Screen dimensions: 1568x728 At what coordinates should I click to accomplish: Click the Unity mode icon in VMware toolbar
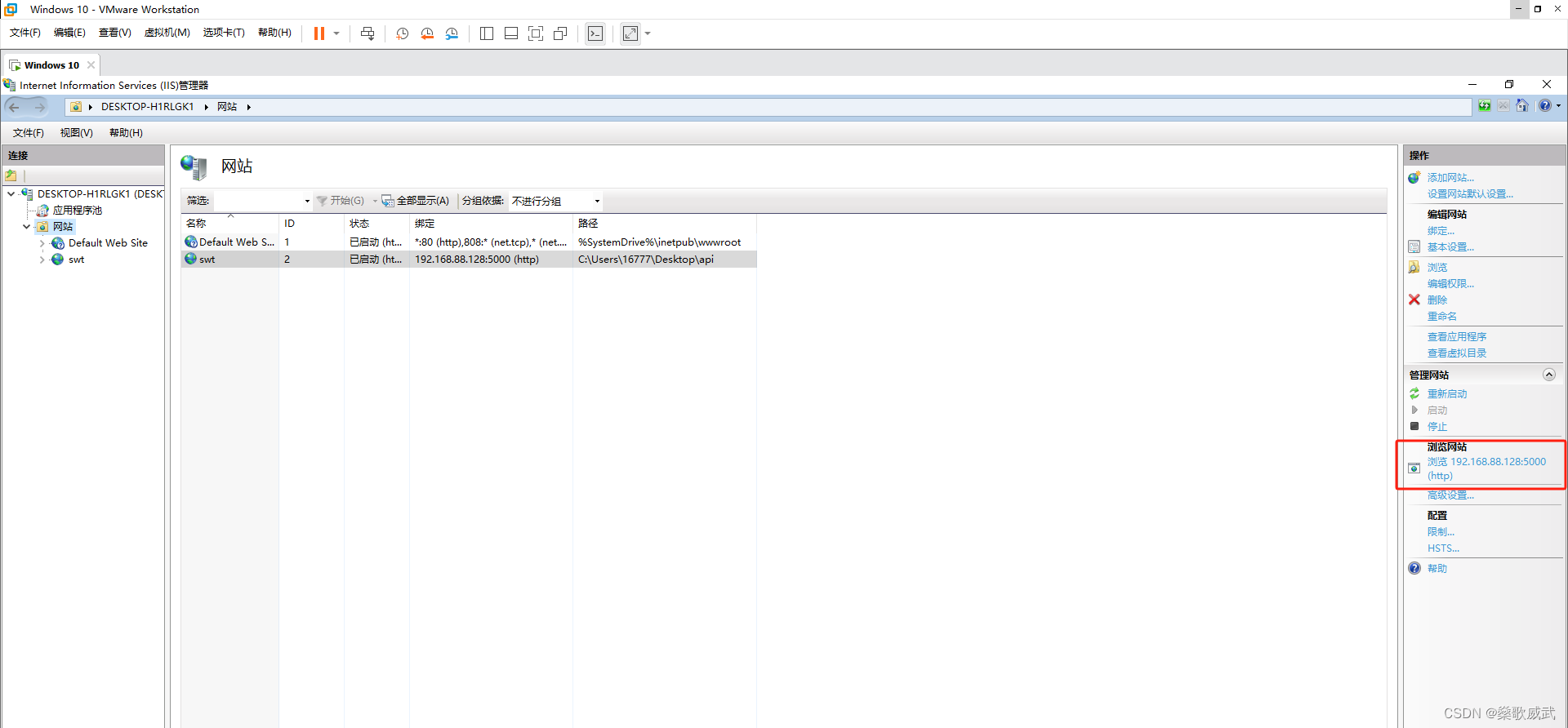[x=560, y=33]
